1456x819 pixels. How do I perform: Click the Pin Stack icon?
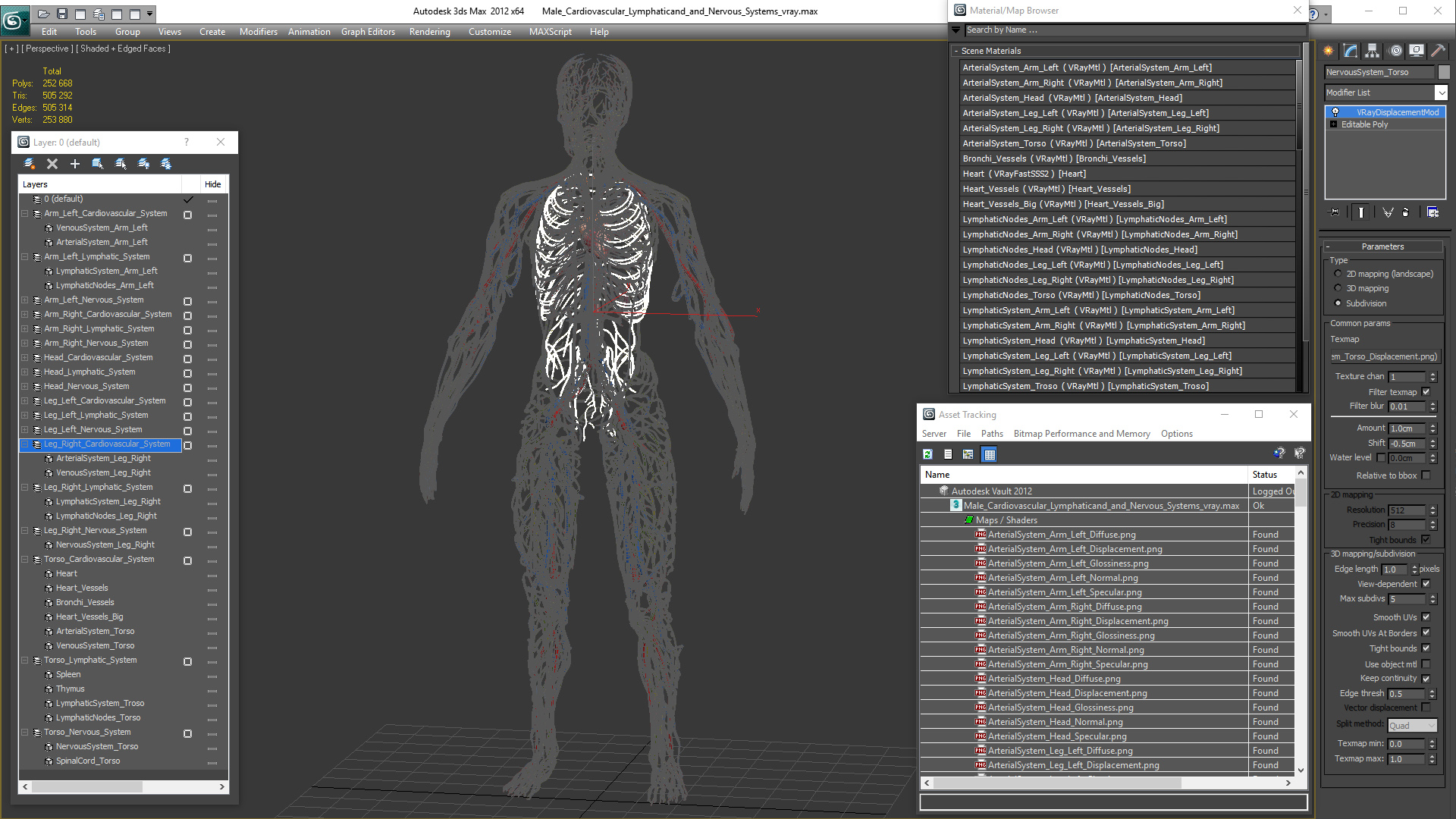click(x=1335, y=212)
